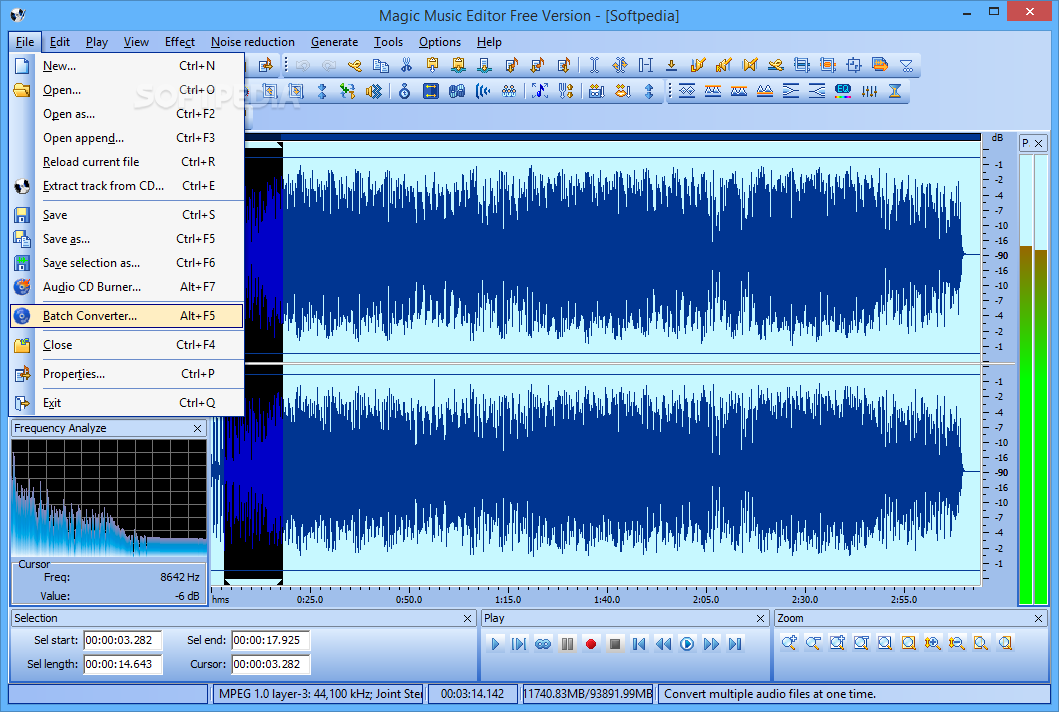1059x712 pixels.
Task: Click the Sel start time field
Action: (x=123, y=640)
